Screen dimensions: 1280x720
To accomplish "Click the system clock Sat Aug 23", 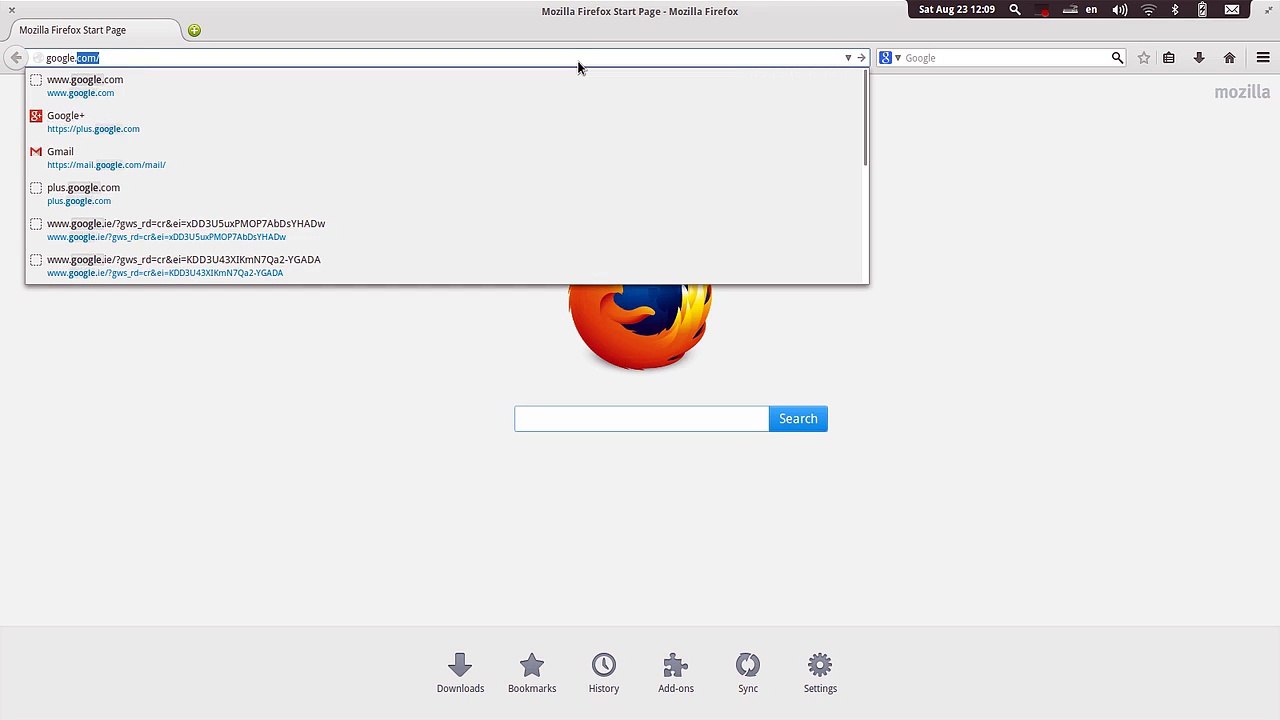I will coord(957,10).
